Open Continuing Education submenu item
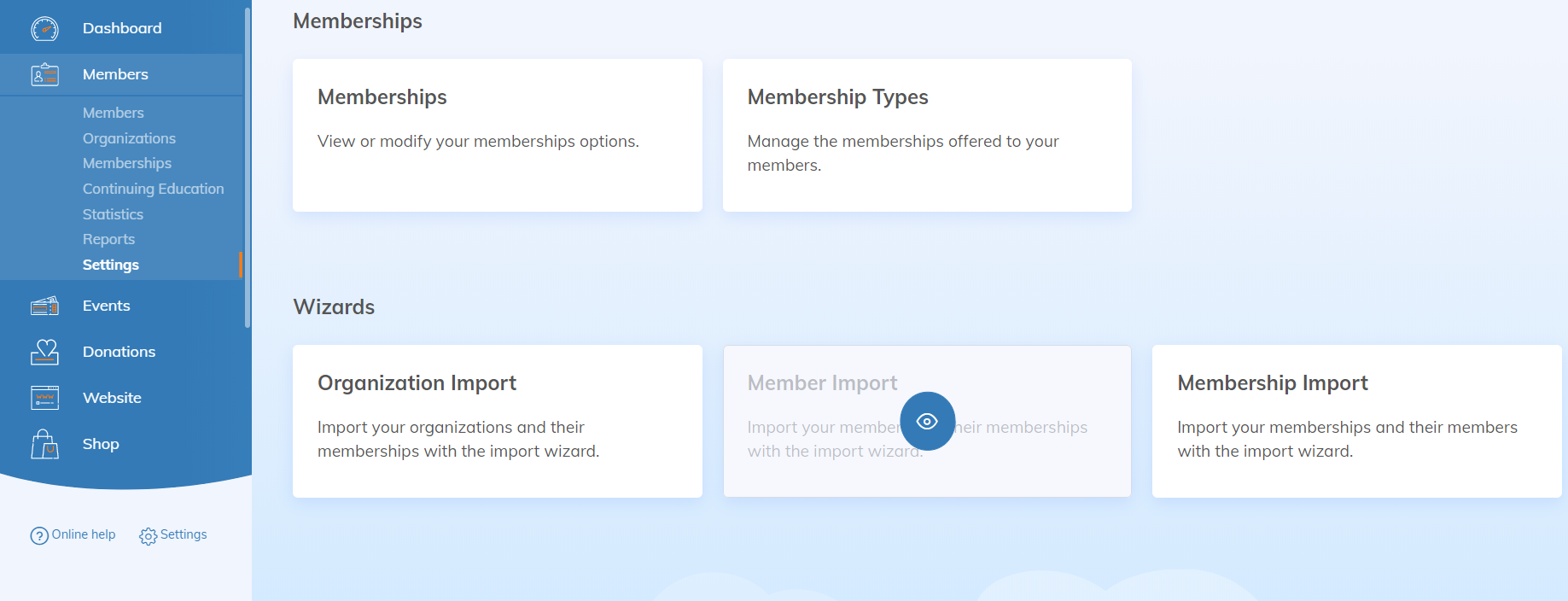Image resolution: width=1568 pixels, height=601 pixels. (153, 189)
